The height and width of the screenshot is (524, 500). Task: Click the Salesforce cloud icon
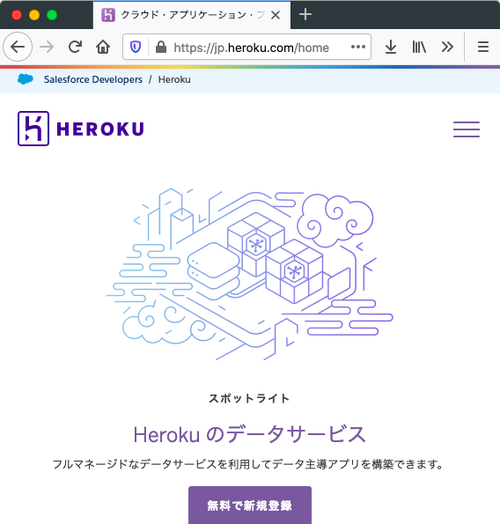tap(25, 79)
